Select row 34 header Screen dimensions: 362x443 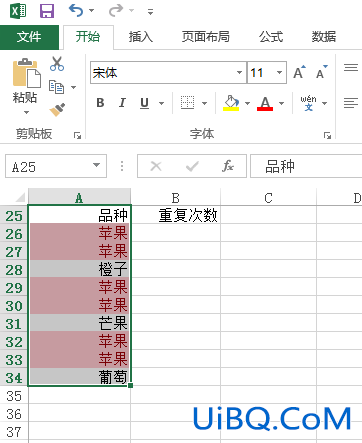tap(14, 378)
